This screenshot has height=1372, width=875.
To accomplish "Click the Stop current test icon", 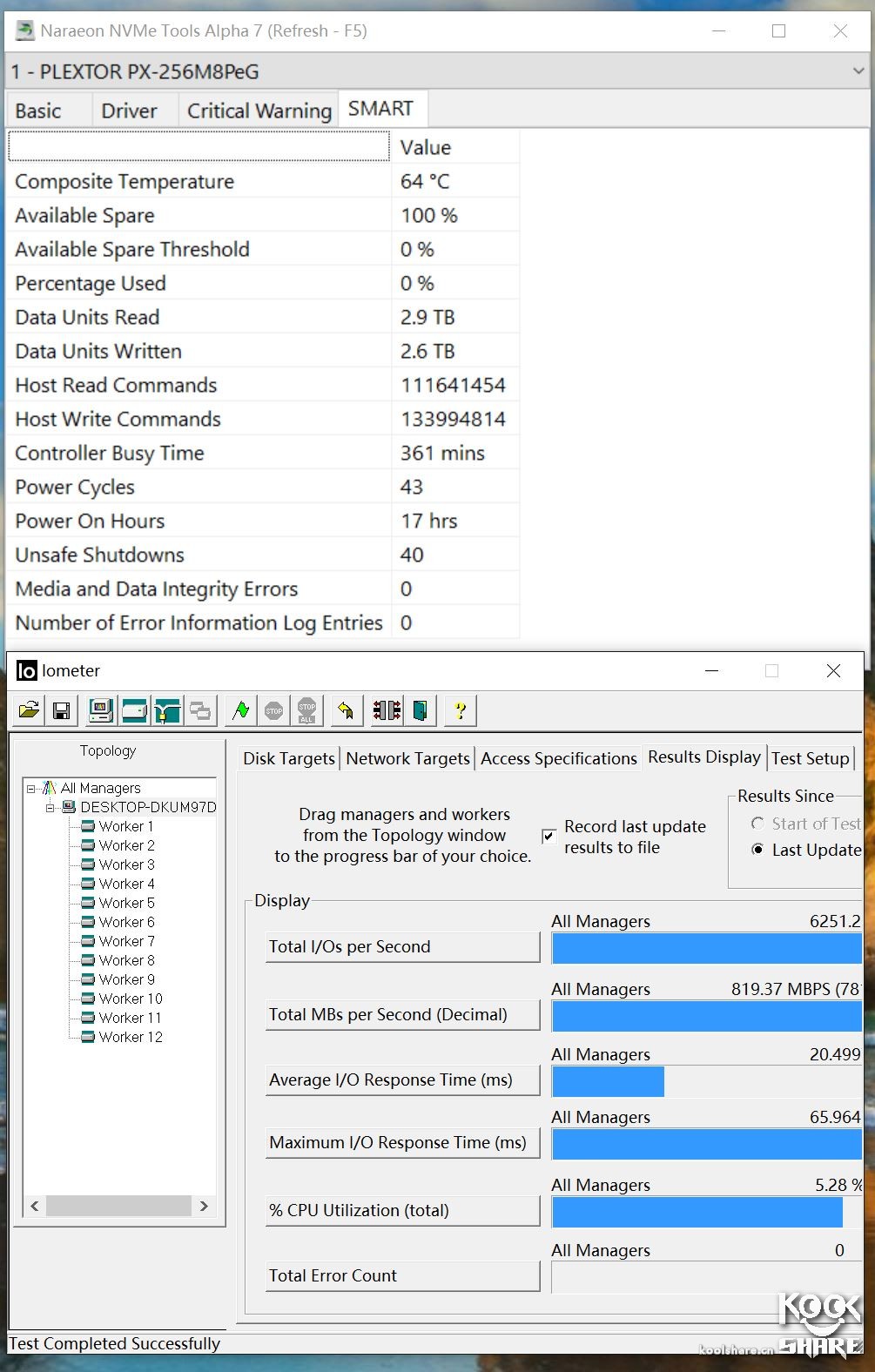I will 273,710.
